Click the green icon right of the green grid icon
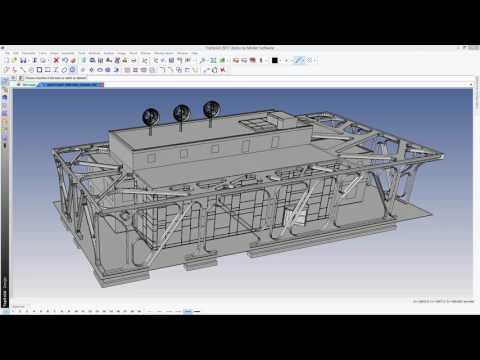This screenshot has height=360, width=480. click(222, 60)
